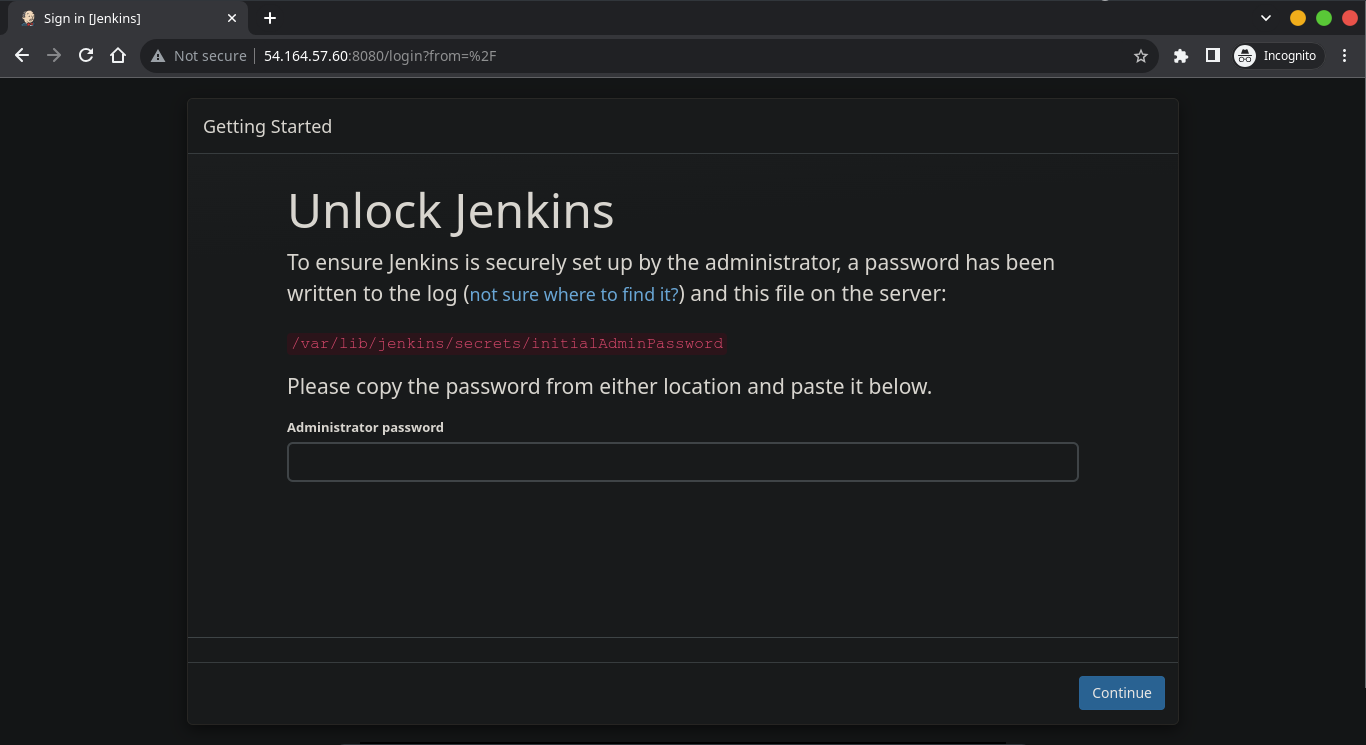Image resolution: width=1366 pixels, height=745 pixels.
Task: Close the Sign in [Jenkins] tab
Action: pyautogui.click(x=232, y=18)
